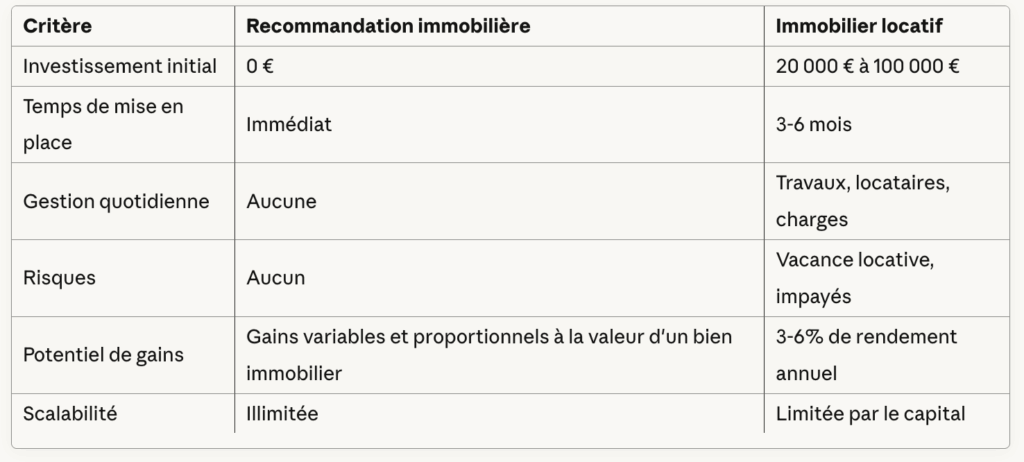Click the "Risques" row label
Viewport: 1024px width, 462px height.
60,278
